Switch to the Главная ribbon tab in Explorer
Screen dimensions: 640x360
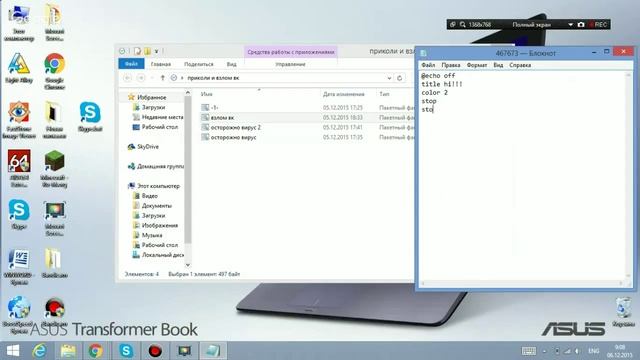161,64
